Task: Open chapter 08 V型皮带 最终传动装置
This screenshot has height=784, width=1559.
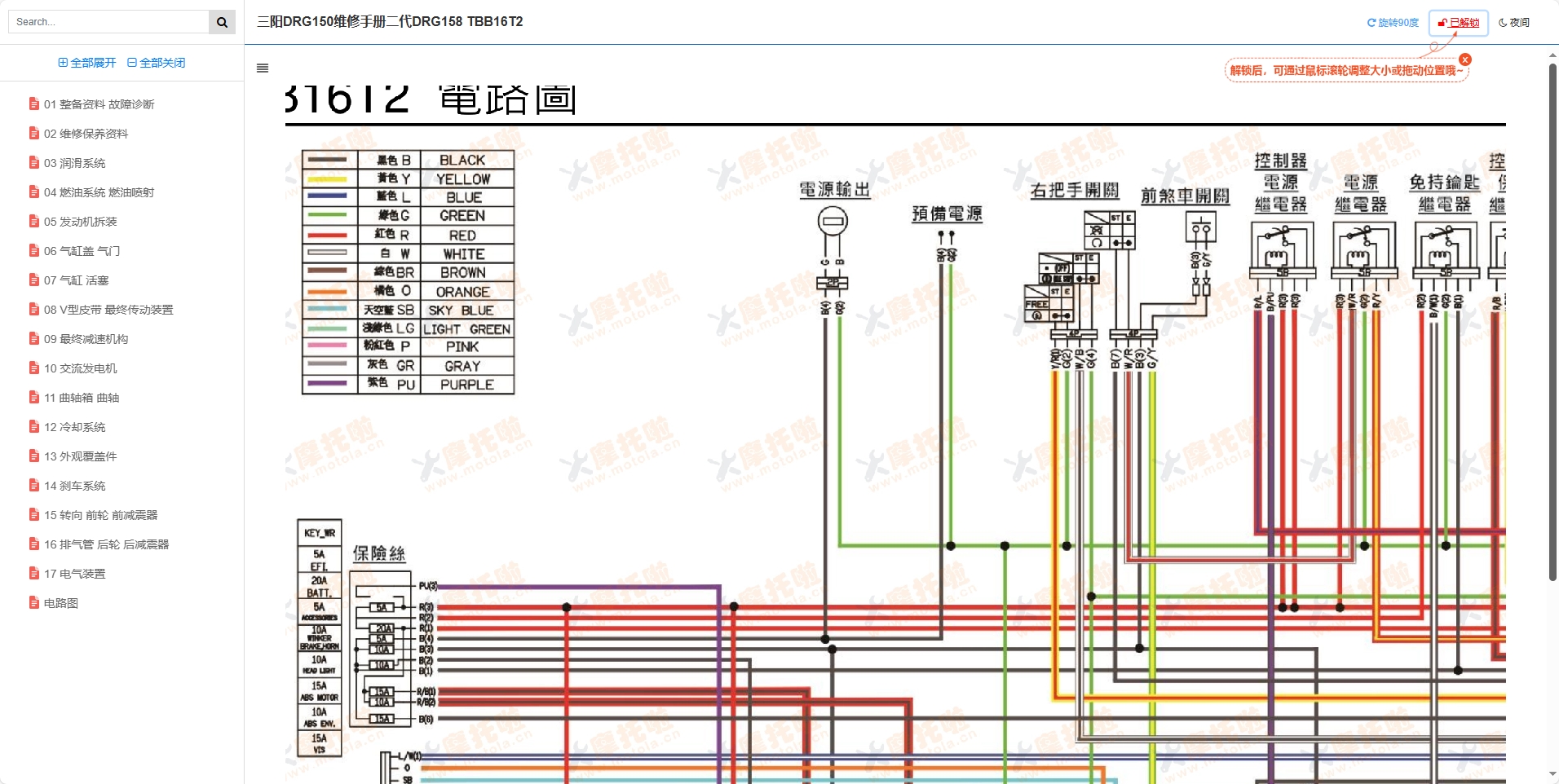Action: pos(108,310)
